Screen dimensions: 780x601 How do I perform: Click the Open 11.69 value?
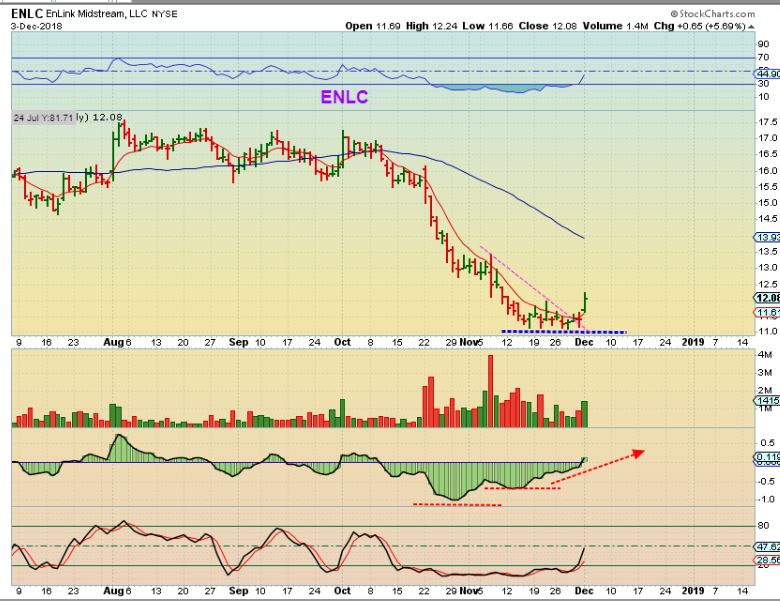pyautogui.click(x=373, y=26)
